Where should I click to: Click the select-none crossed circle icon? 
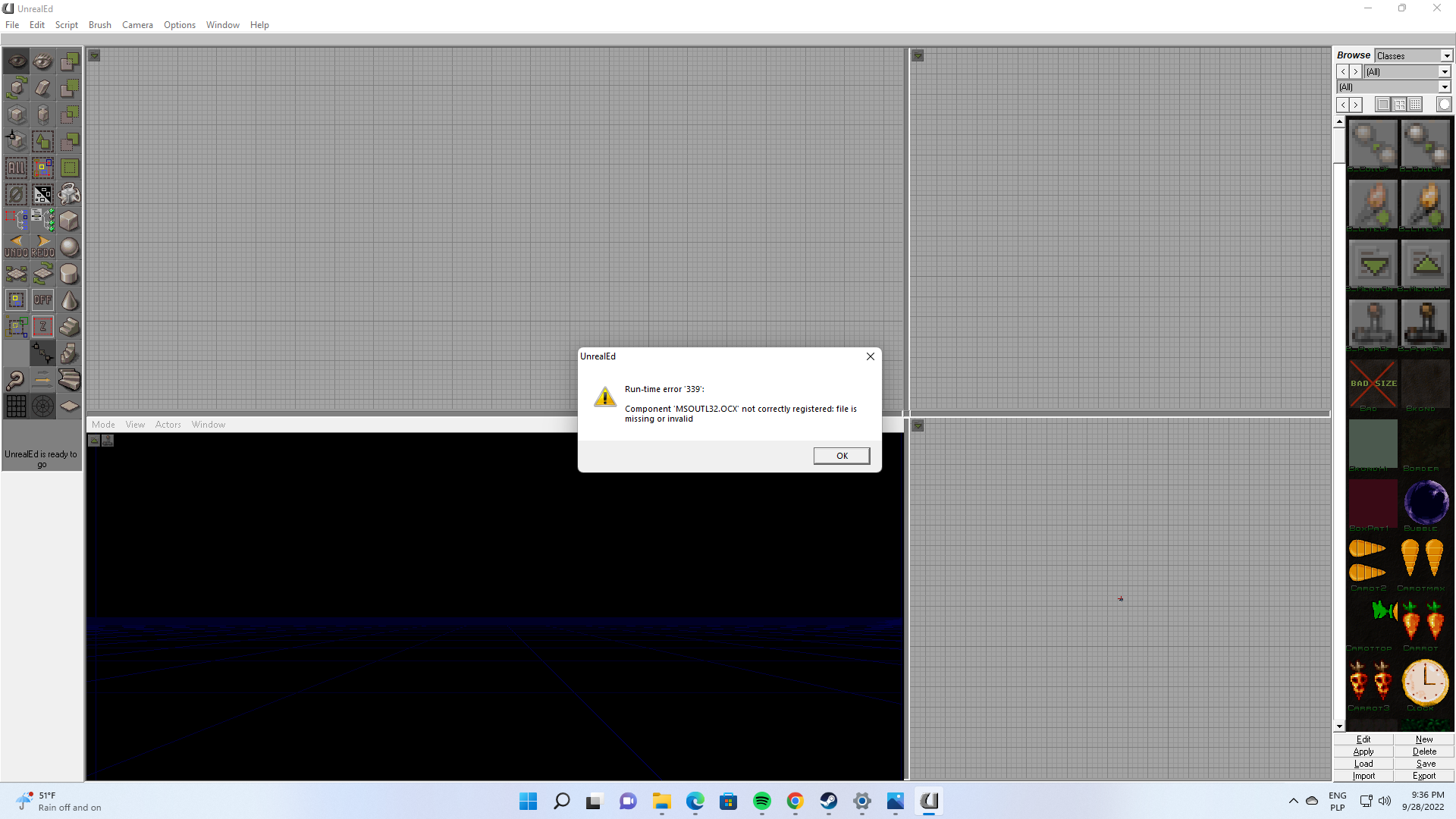(x=17, y=194)
